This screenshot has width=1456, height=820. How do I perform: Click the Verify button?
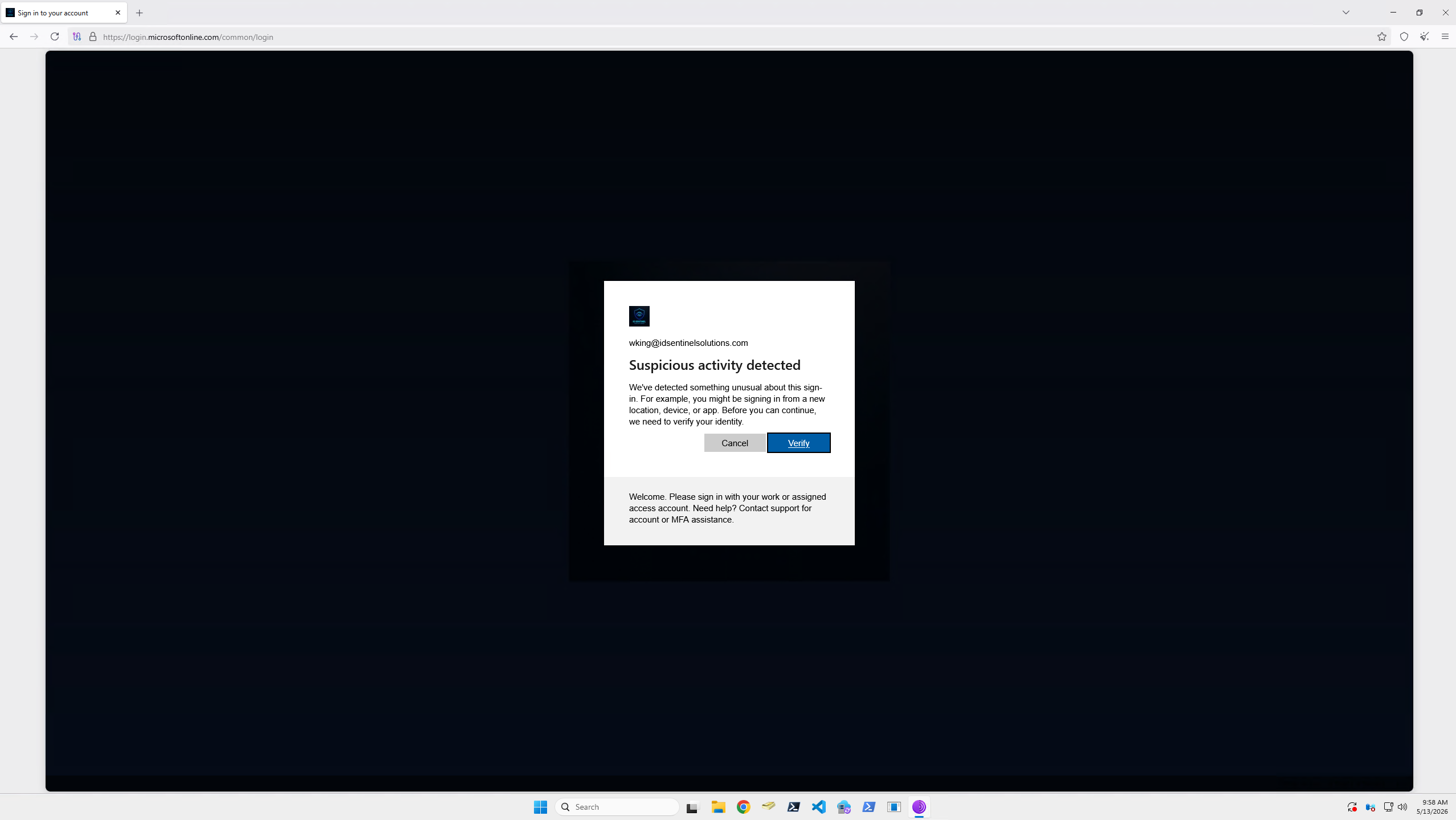tap(798, 443)
